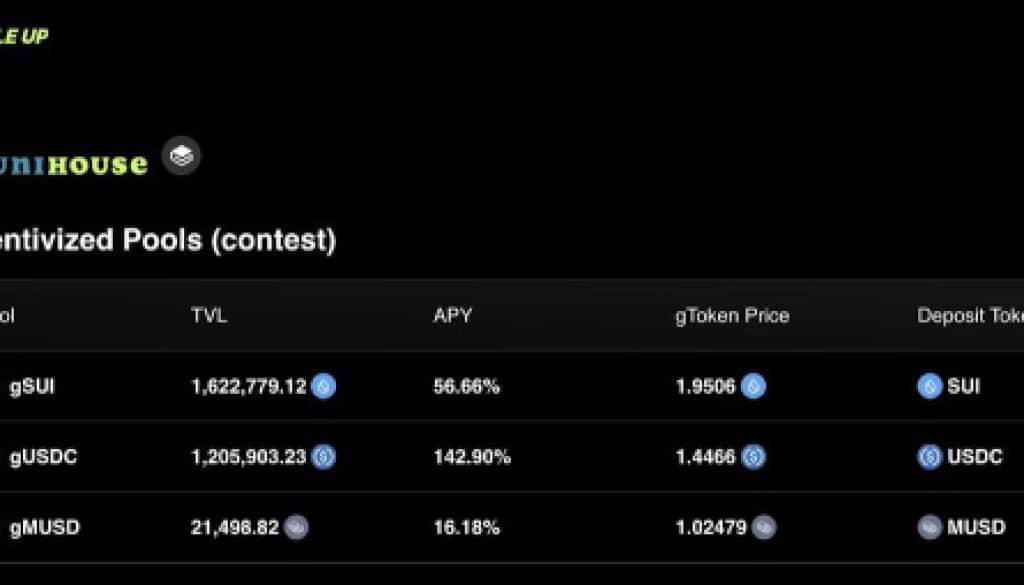Image resolution: width=1024 pixels, height=585 pixels.
Task: Click the USDC coin icon in gUSDC TVL
Action: (323, 457)
